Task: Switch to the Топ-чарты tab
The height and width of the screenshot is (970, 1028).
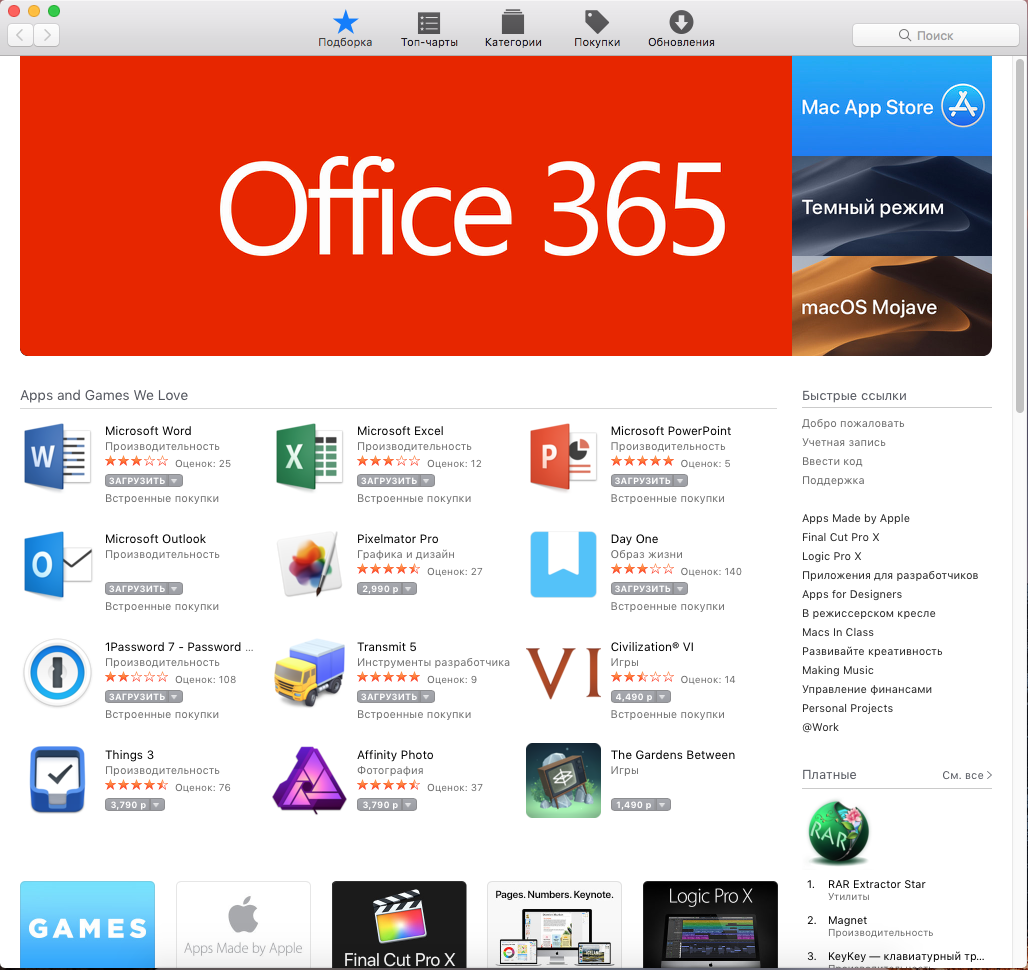Action: [429, 29]
